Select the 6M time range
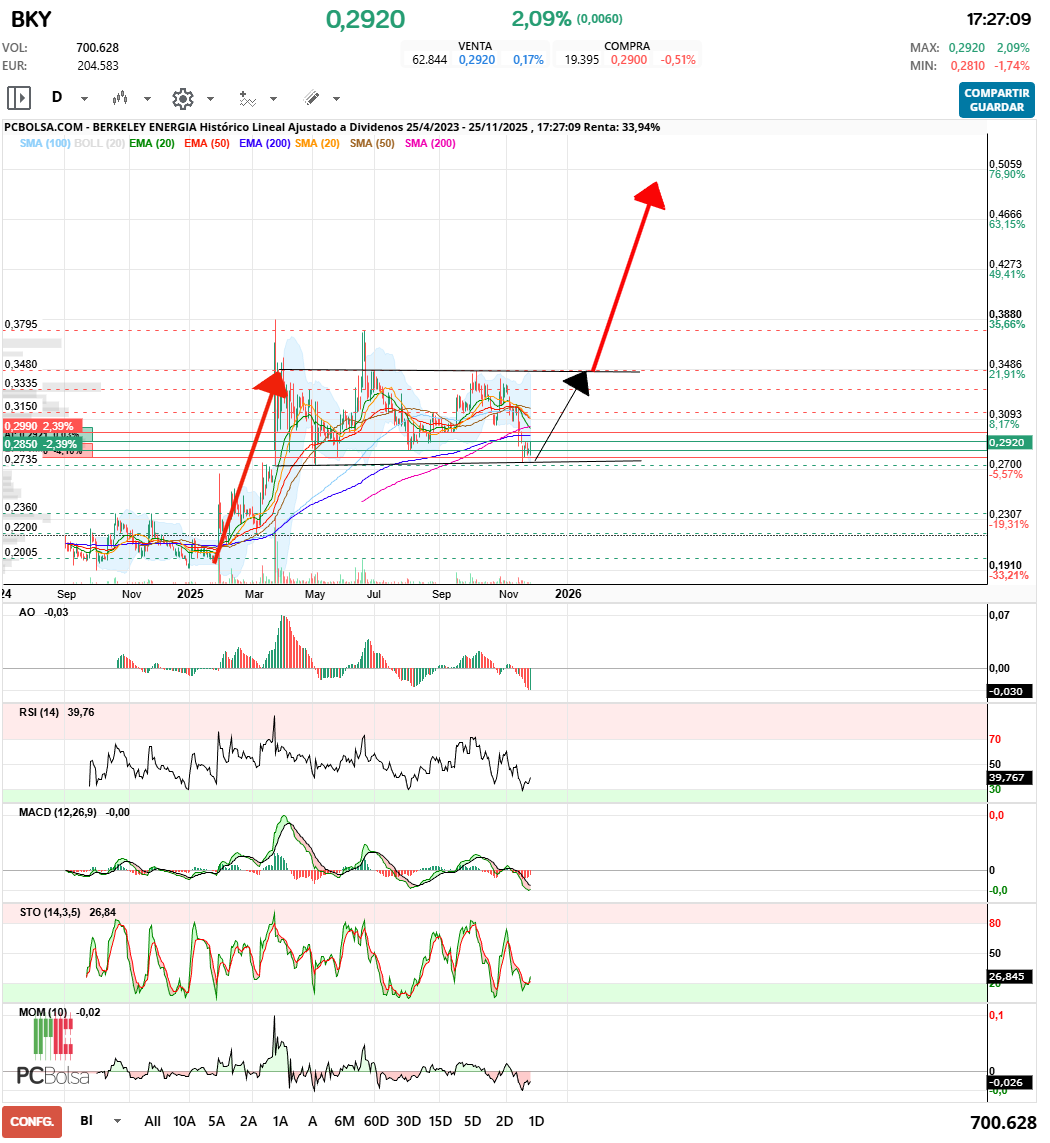The image size is (1050, 1143). 344,1121
